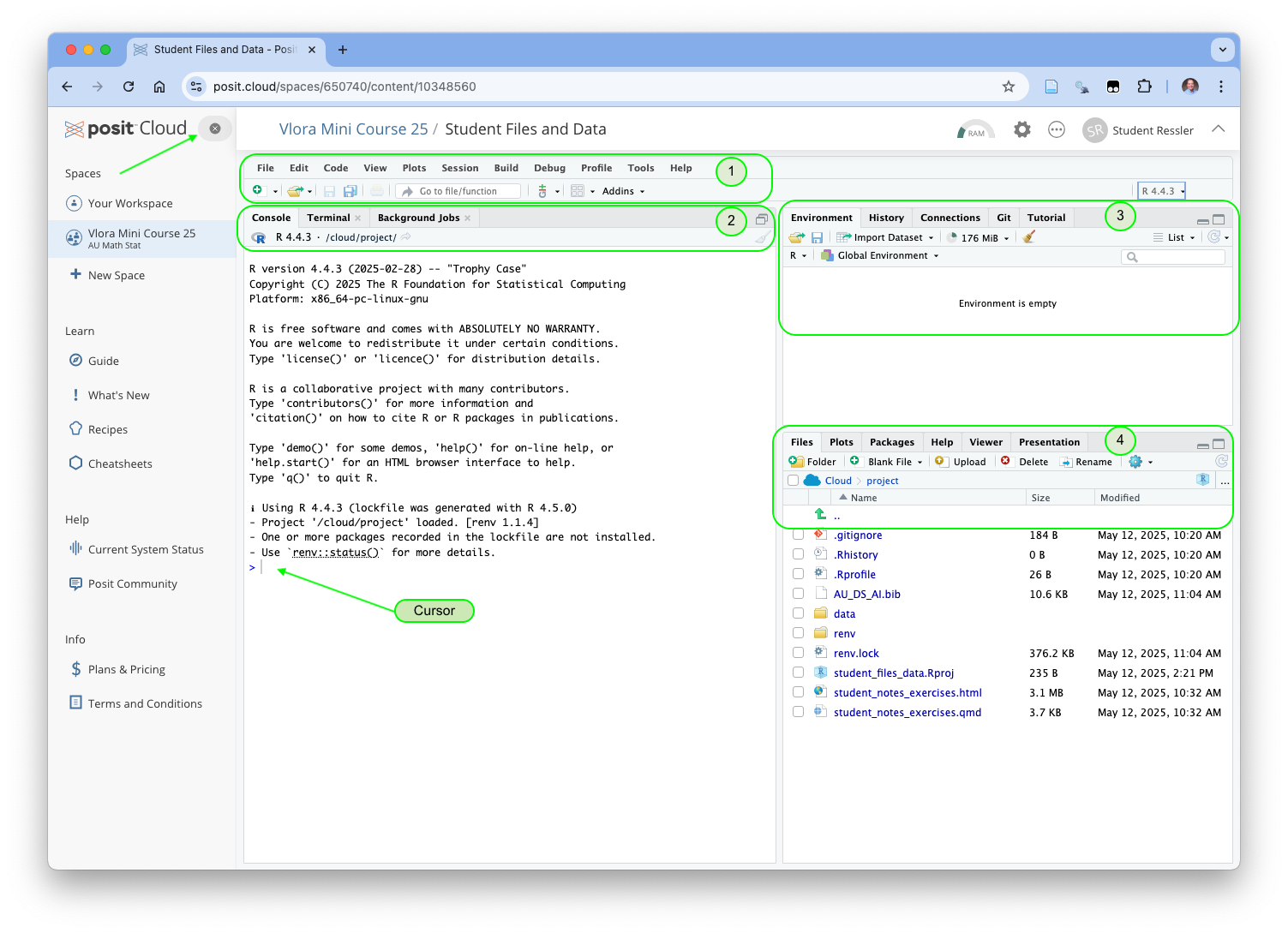Viewport: 1288px width, 933px height.
Task: Refresh the Environment pane
Action: click(x=1214, y=236)
